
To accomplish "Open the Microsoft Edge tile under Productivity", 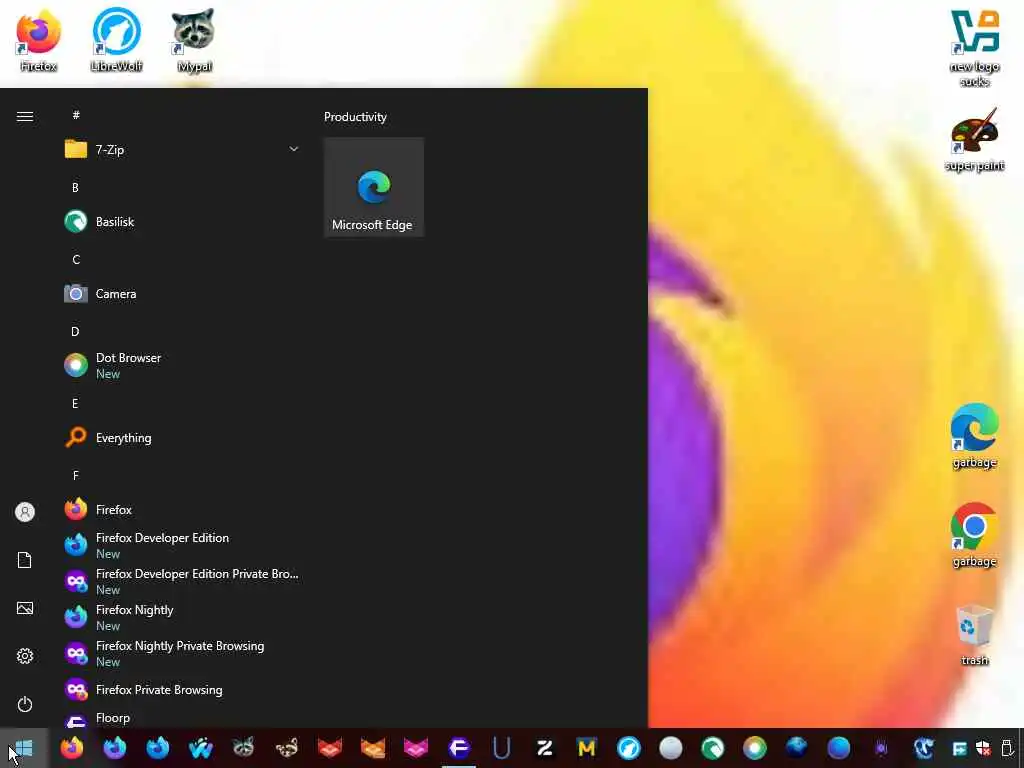I will coord(374,187).
